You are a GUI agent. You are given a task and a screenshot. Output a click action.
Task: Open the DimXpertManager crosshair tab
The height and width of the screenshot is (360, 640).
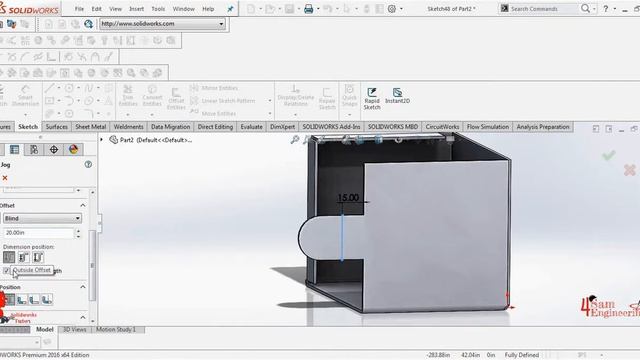53,149
